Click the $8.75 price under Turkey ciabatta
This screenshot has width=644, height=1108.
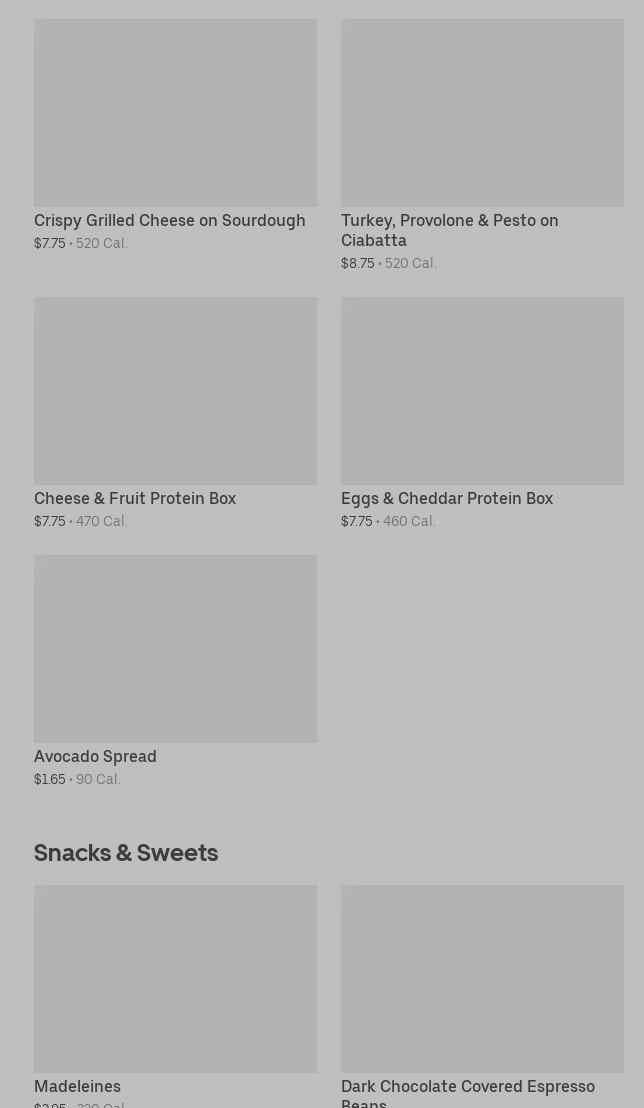point(357,263)
